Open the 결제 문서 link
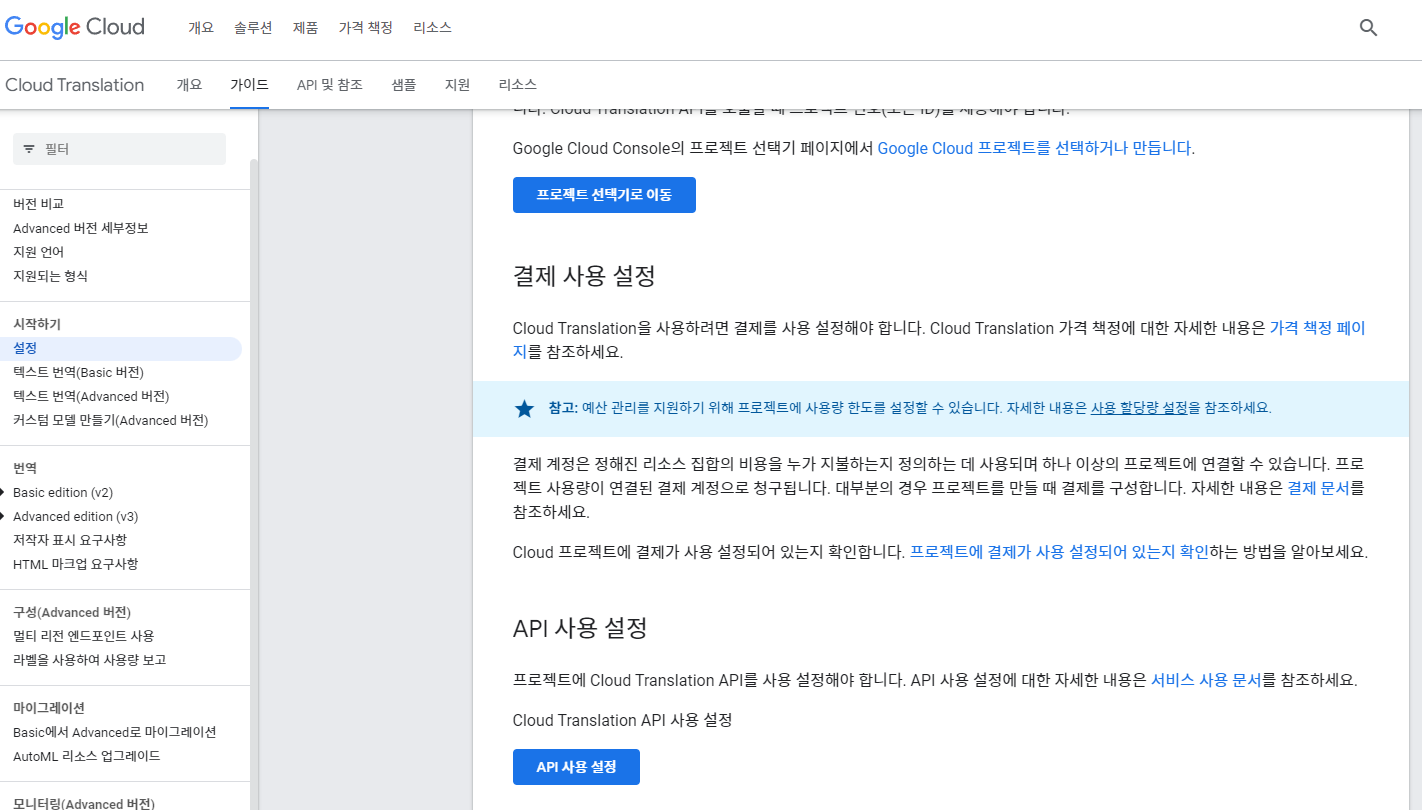This screenshot has width=1422, height=810. click(x=1319, y=489)
